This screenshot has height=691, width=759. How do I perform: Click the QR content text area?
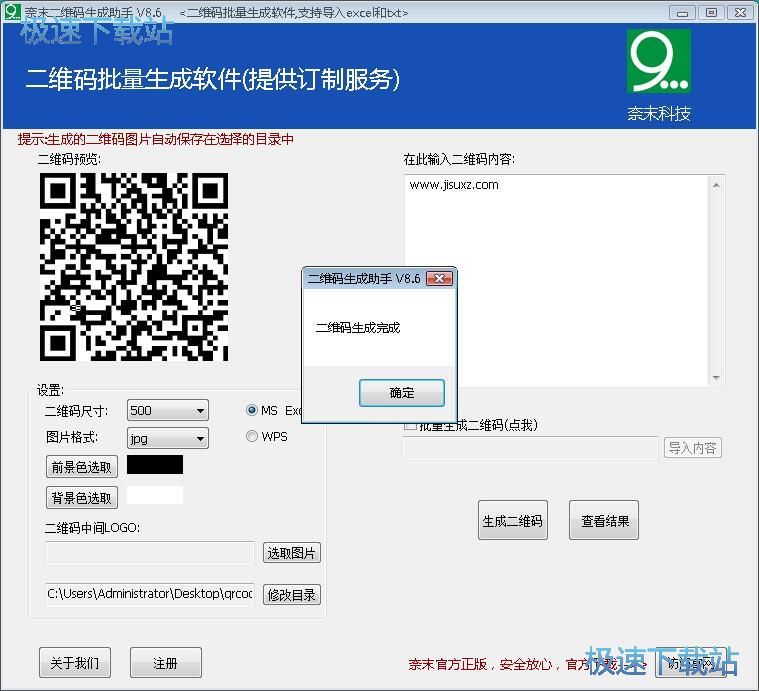click(557, 281)
